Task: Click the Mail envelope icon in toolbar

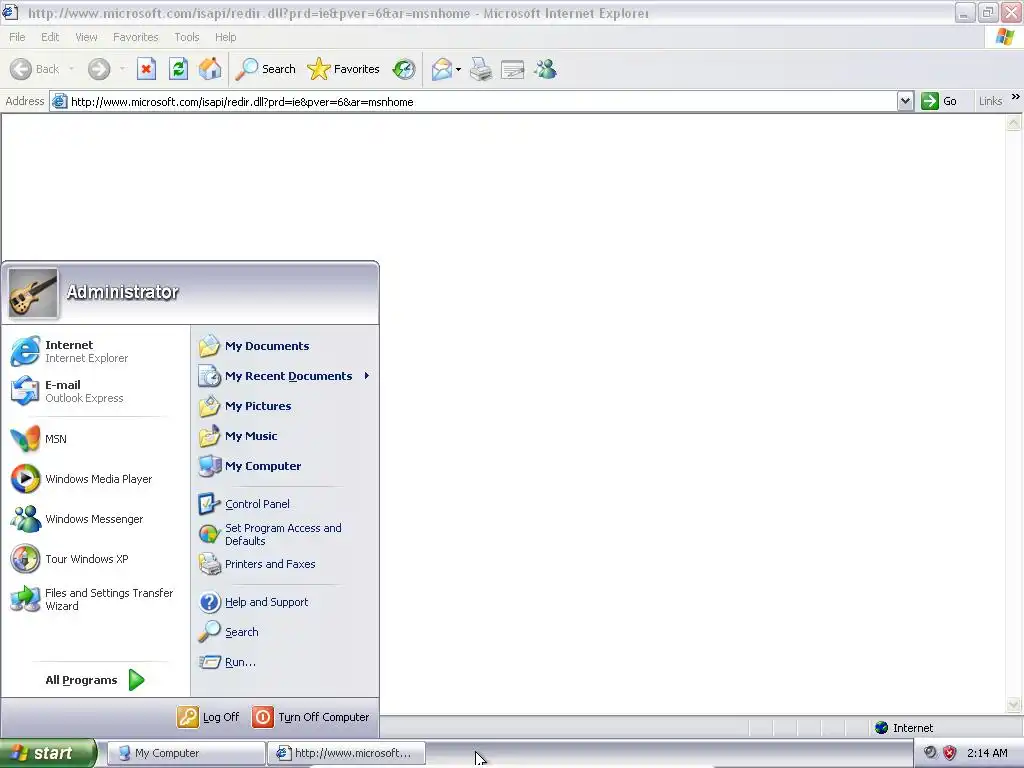Action: [442, 69]
